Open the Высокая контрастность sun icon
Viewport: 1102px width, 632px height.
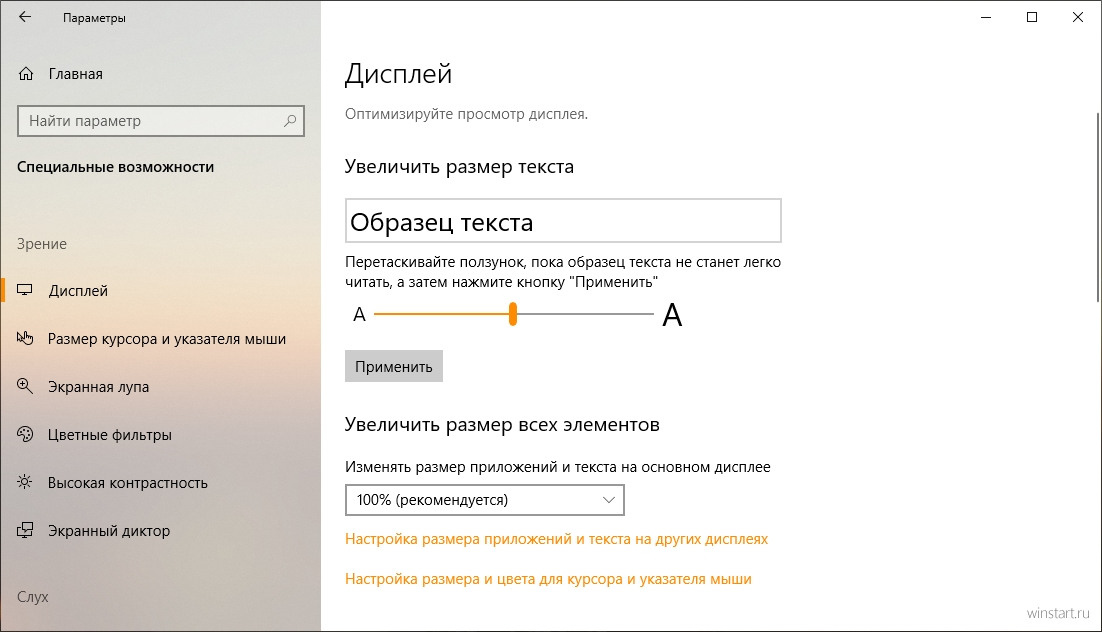[x=25, y=482]
